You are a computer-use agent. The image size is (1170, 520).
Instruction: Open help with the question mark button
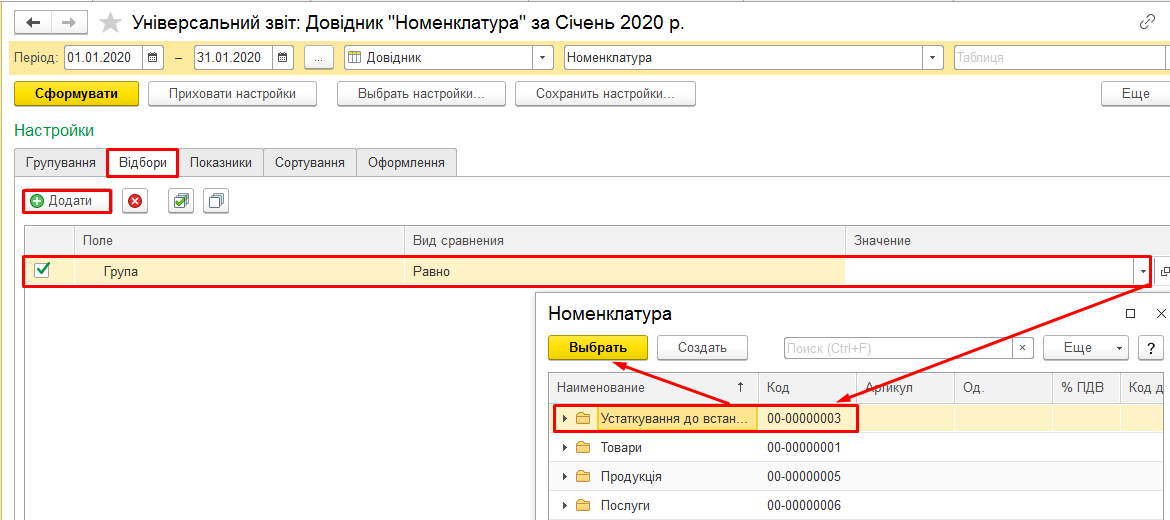coord(1151,348)
